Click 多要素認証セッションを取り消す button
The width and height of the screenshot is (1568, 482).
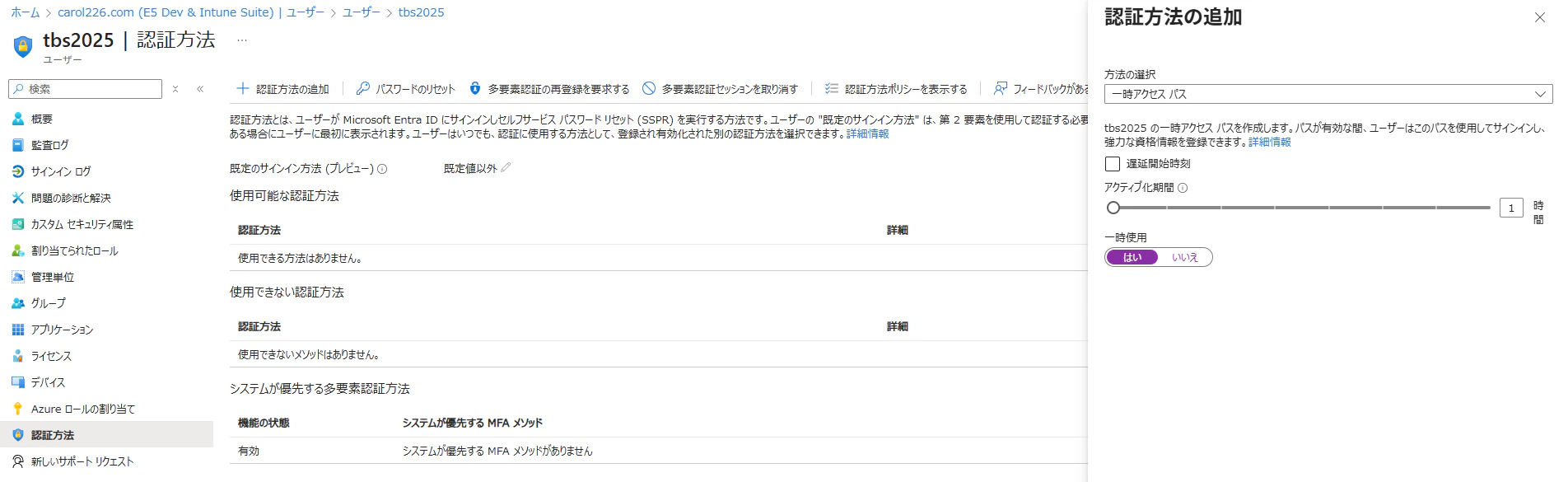720,88
